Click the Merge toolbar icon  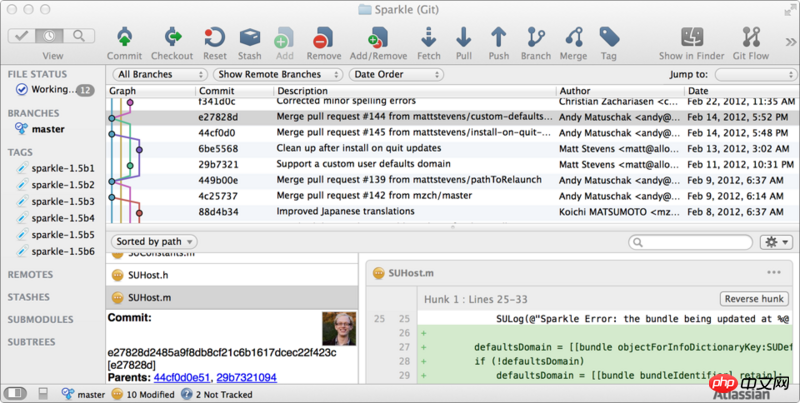[573, 38]
